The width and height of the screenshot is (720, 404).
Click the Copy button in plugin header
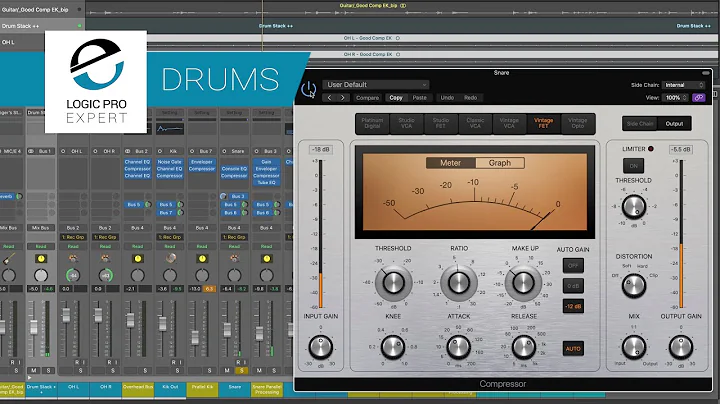pos(396,97)
